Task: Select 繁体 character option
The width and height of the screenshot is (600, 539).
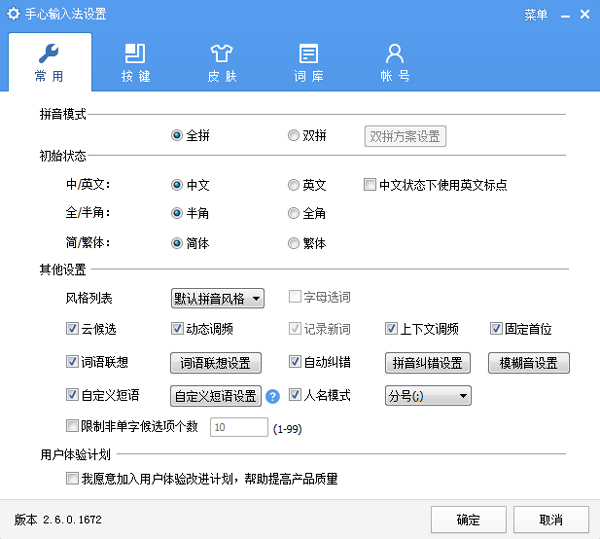Action: (293, 243)
